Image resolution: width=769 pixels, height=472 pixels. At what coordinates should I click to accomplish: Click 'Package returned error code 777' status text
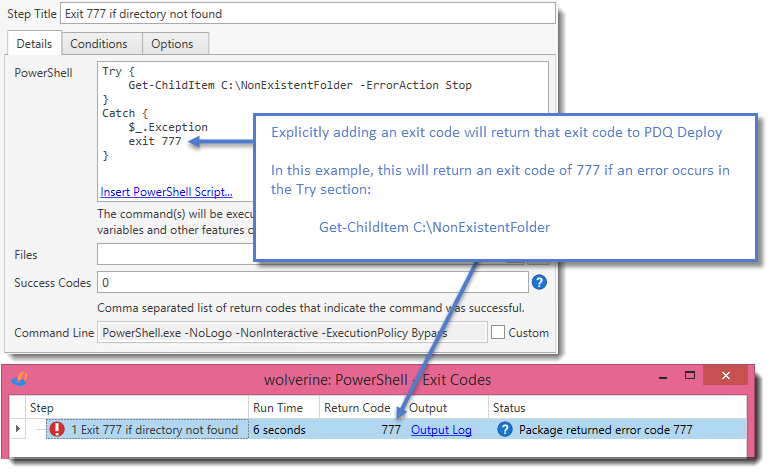(606, 430)
